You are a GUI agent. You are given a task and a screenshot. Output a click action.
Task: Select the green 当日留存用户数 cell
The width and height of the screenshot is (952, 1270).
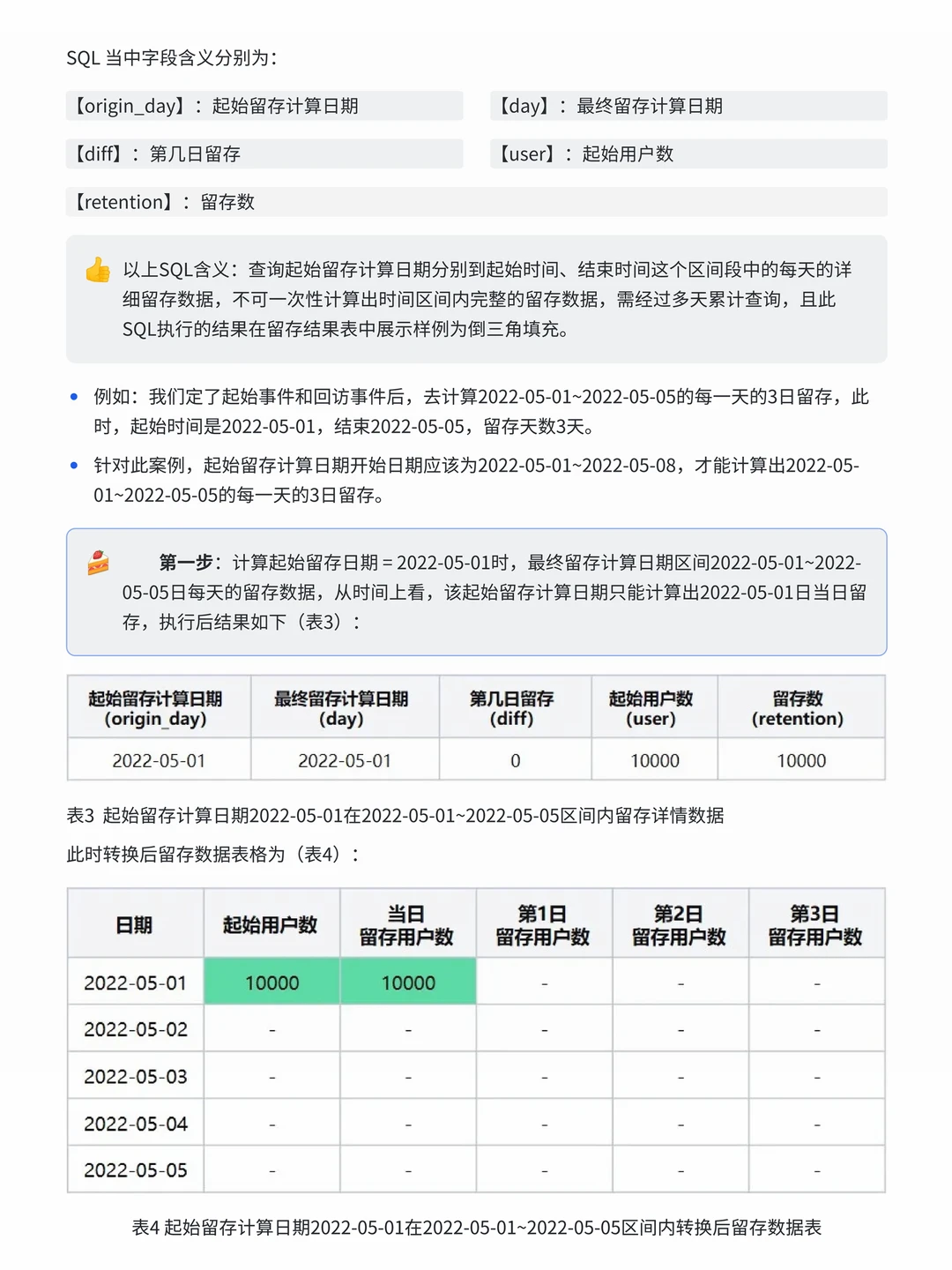(408, 981)
